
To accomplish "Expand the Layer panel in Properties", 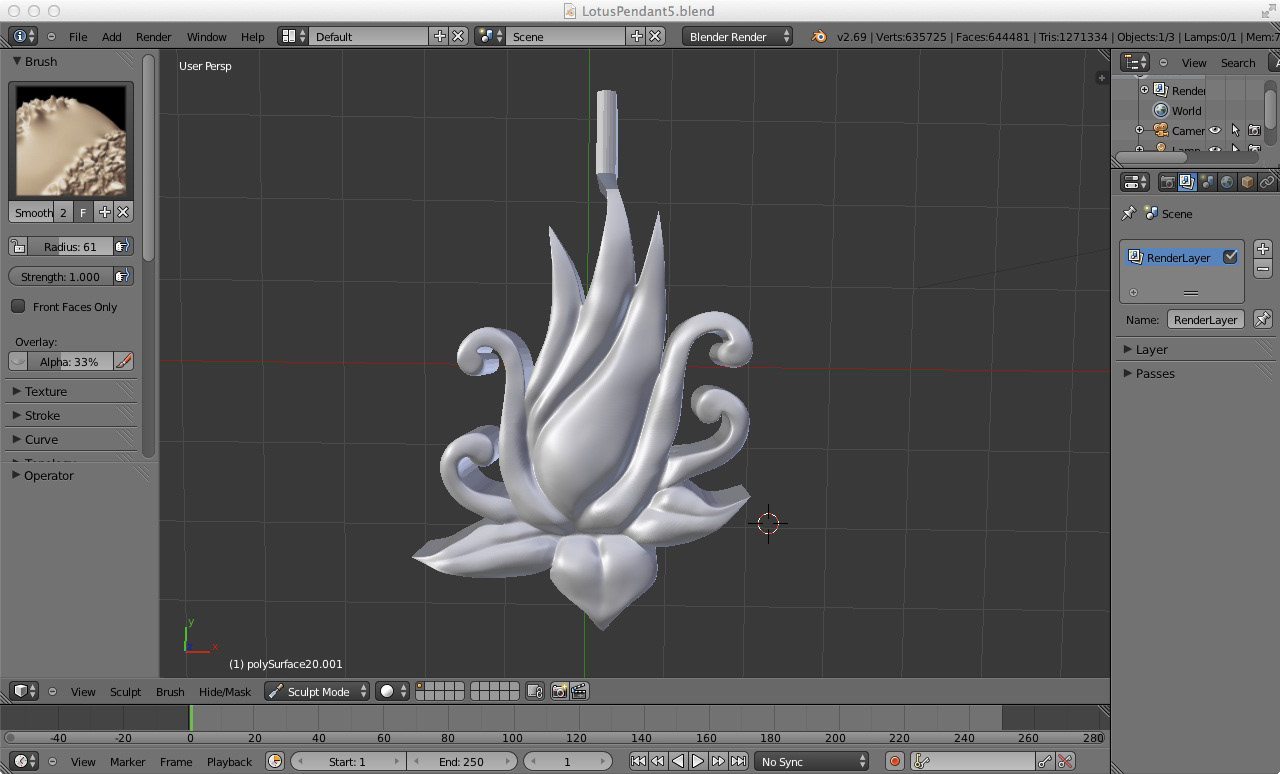I will 1195,349.
